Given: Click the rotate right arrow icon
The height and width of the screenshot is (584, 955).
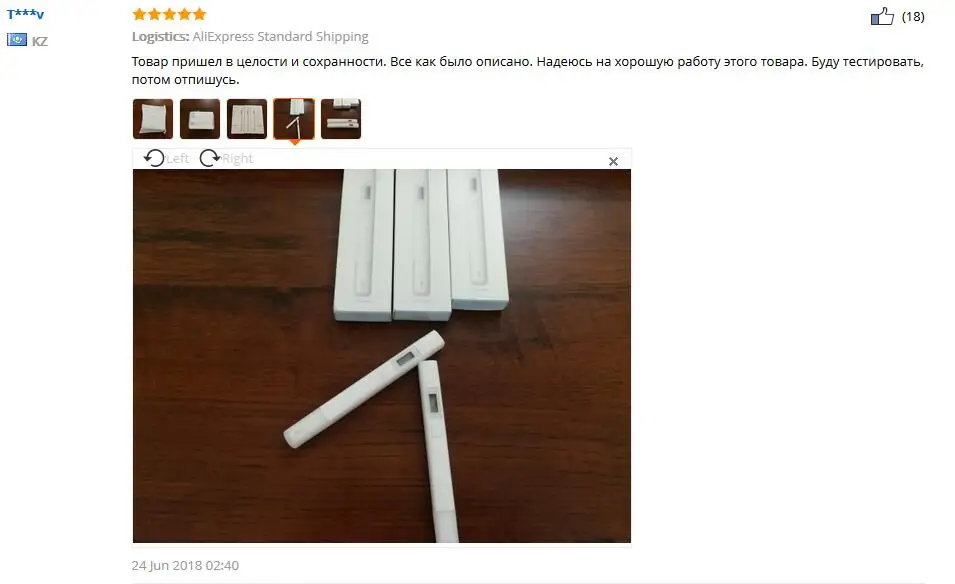Looking at the screenshot, I should pos(210,158).
